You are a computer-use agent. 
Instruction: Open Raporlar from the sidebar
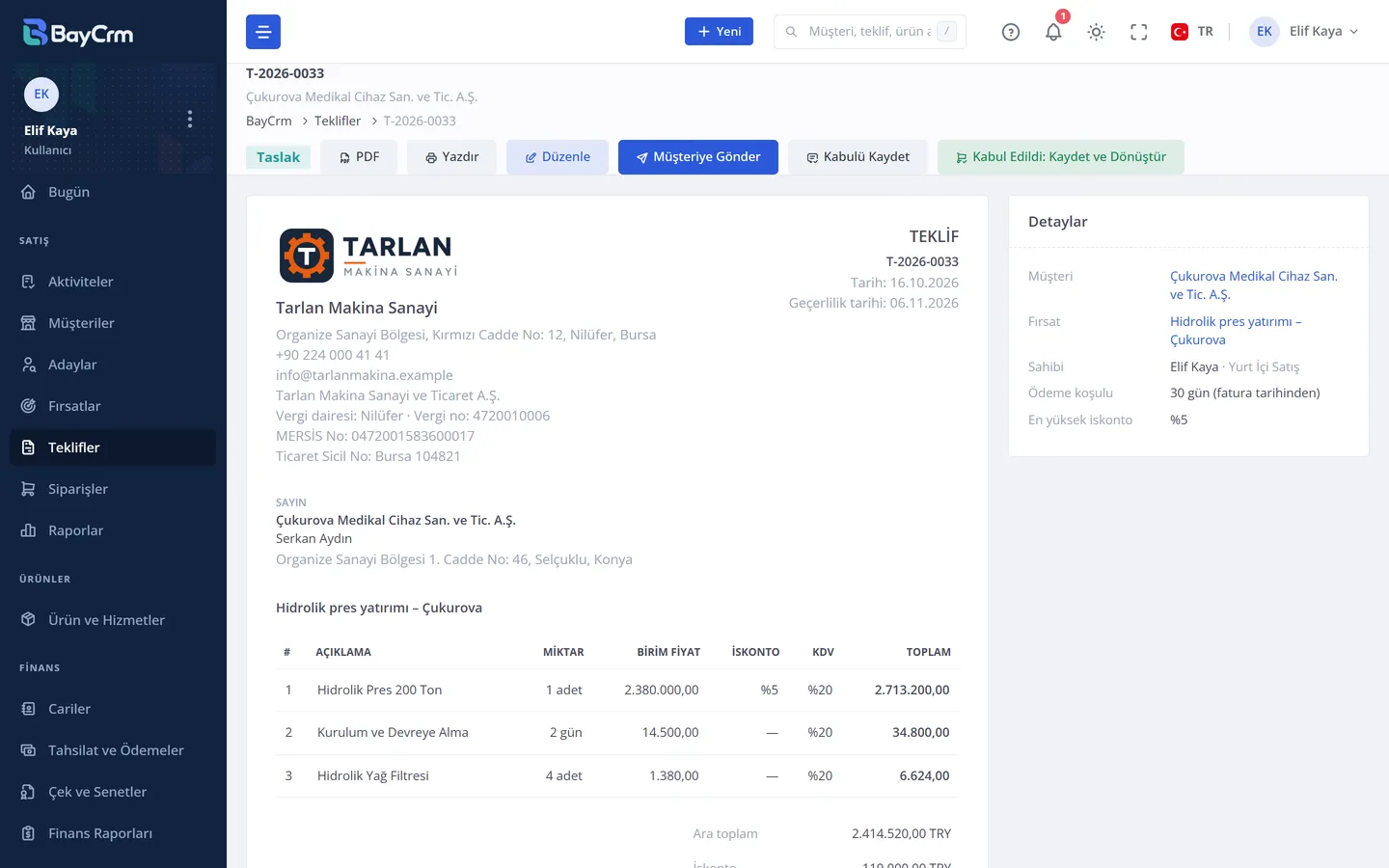click(113, 530)
